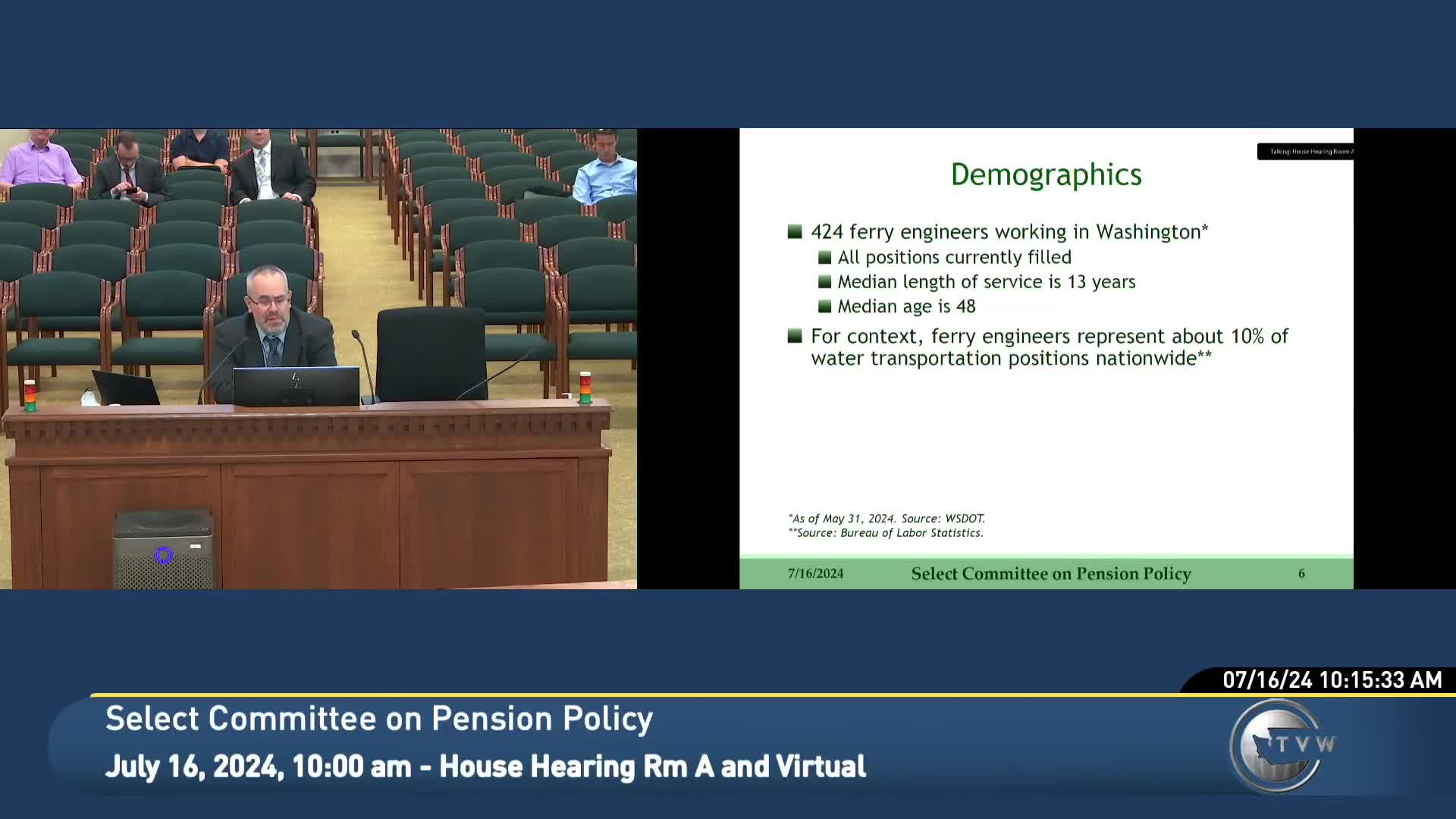Click the right stacked signal light on desk
The height and width of the screenshot is (819, 1456).
coord(585,388)
